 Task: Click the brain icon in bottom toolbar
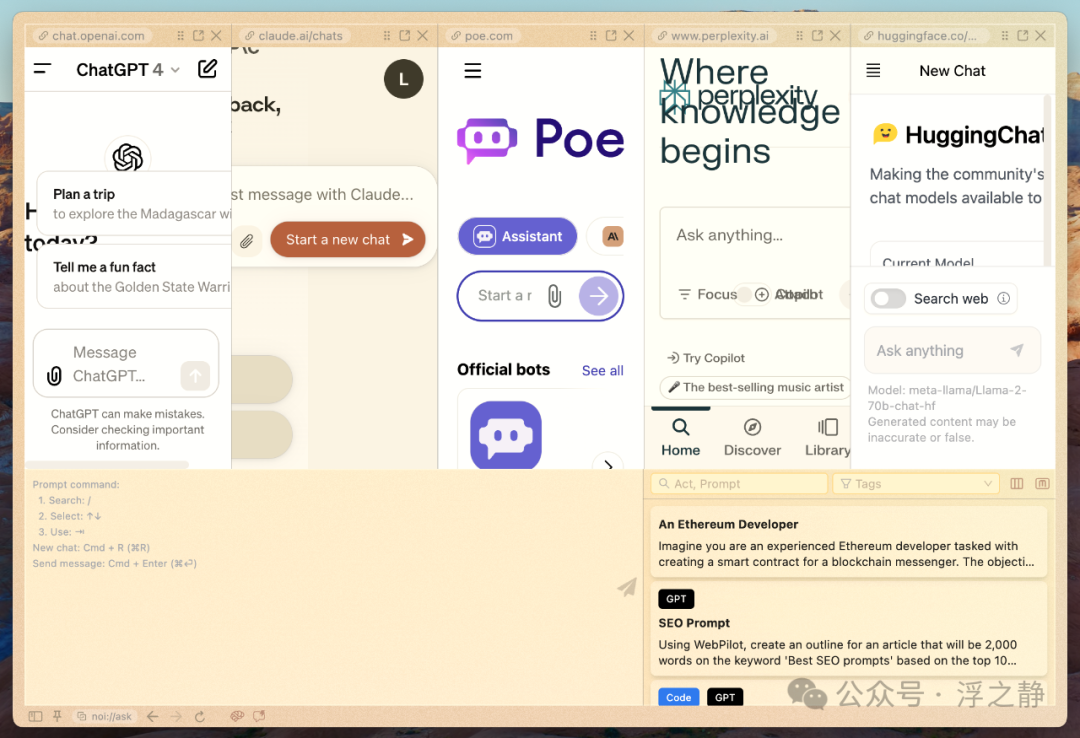[x=237, y=717]
